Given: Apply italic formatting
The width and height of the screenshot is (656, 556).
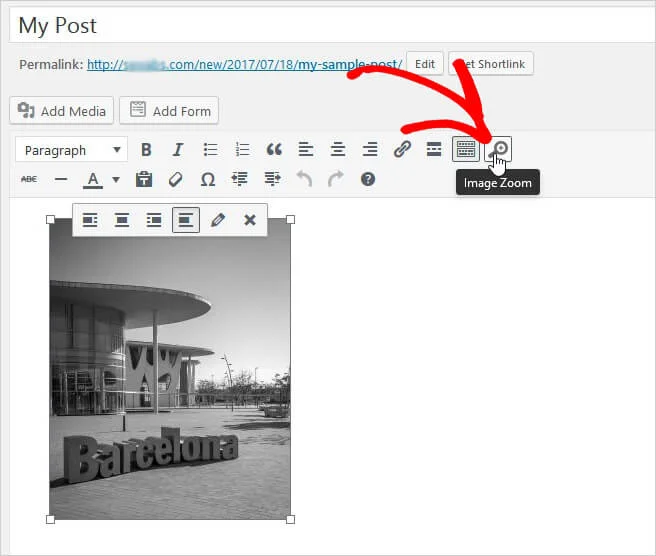Looking at the screenshot, I should [x=178, y=150].
